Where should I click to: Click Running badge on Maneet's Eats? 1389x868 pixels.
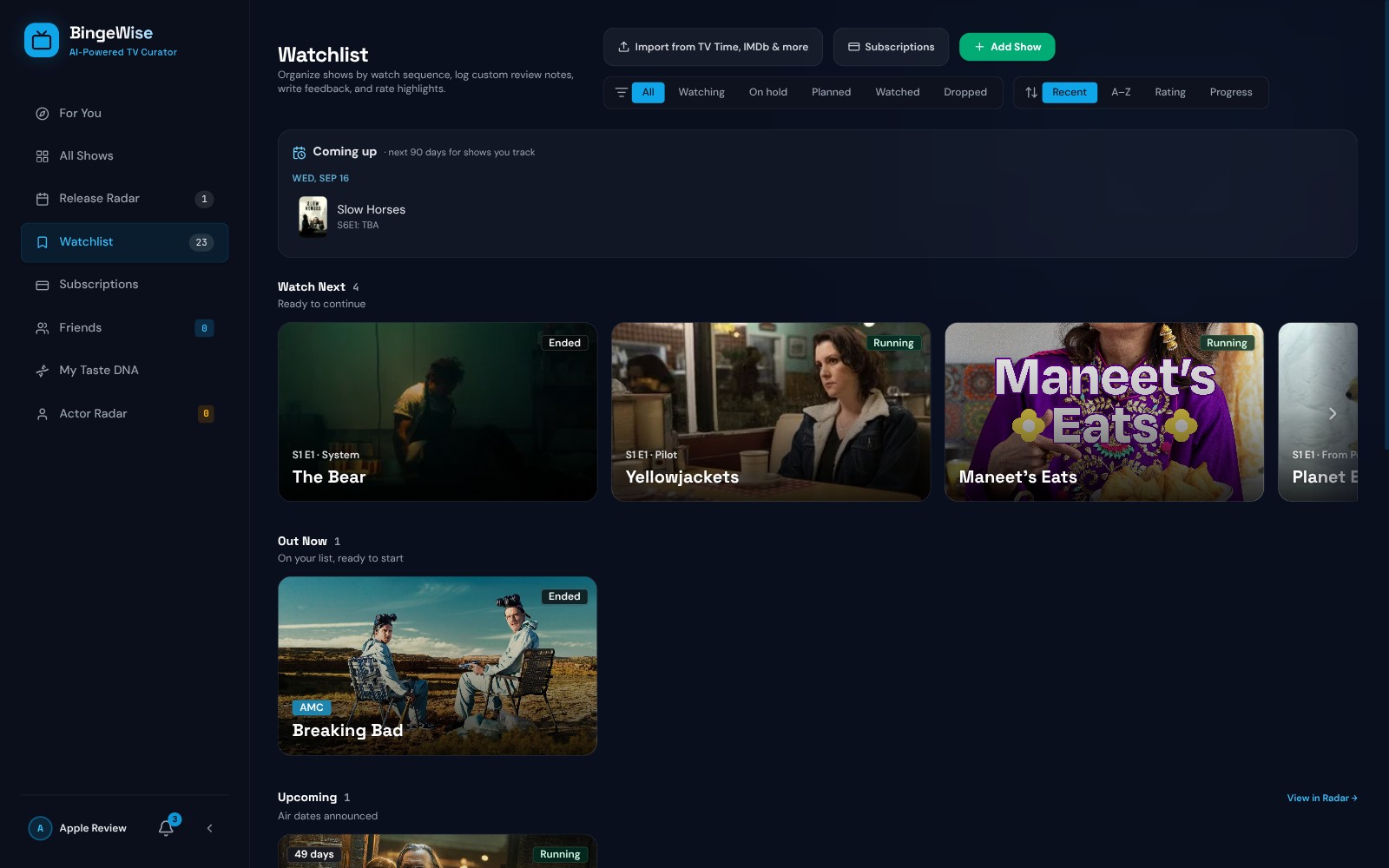pos(1227,343)
